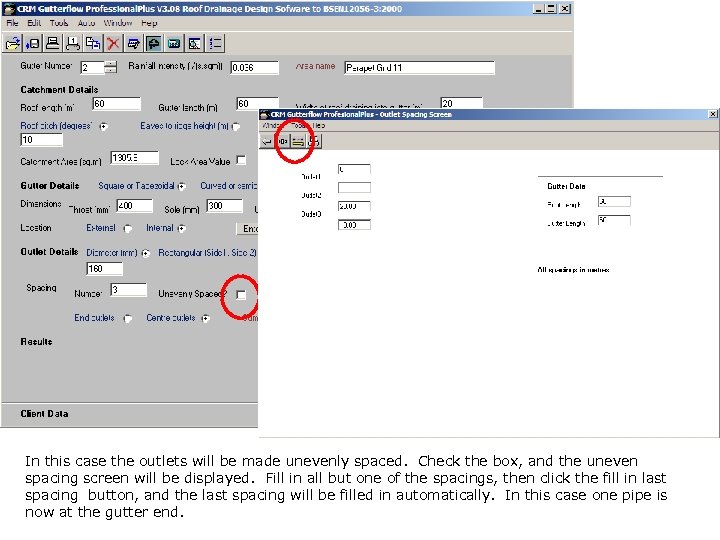Select the outlet Diameter (mm) radio button
720x540 pixels.
click(x=146, y=253)
